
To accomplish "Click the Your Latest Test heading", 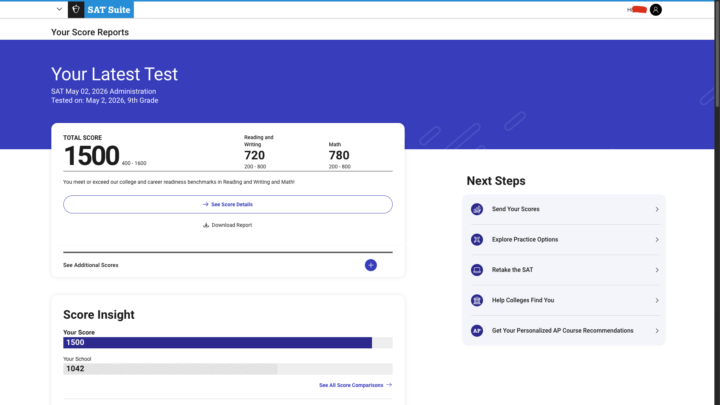I will [114, 74].
